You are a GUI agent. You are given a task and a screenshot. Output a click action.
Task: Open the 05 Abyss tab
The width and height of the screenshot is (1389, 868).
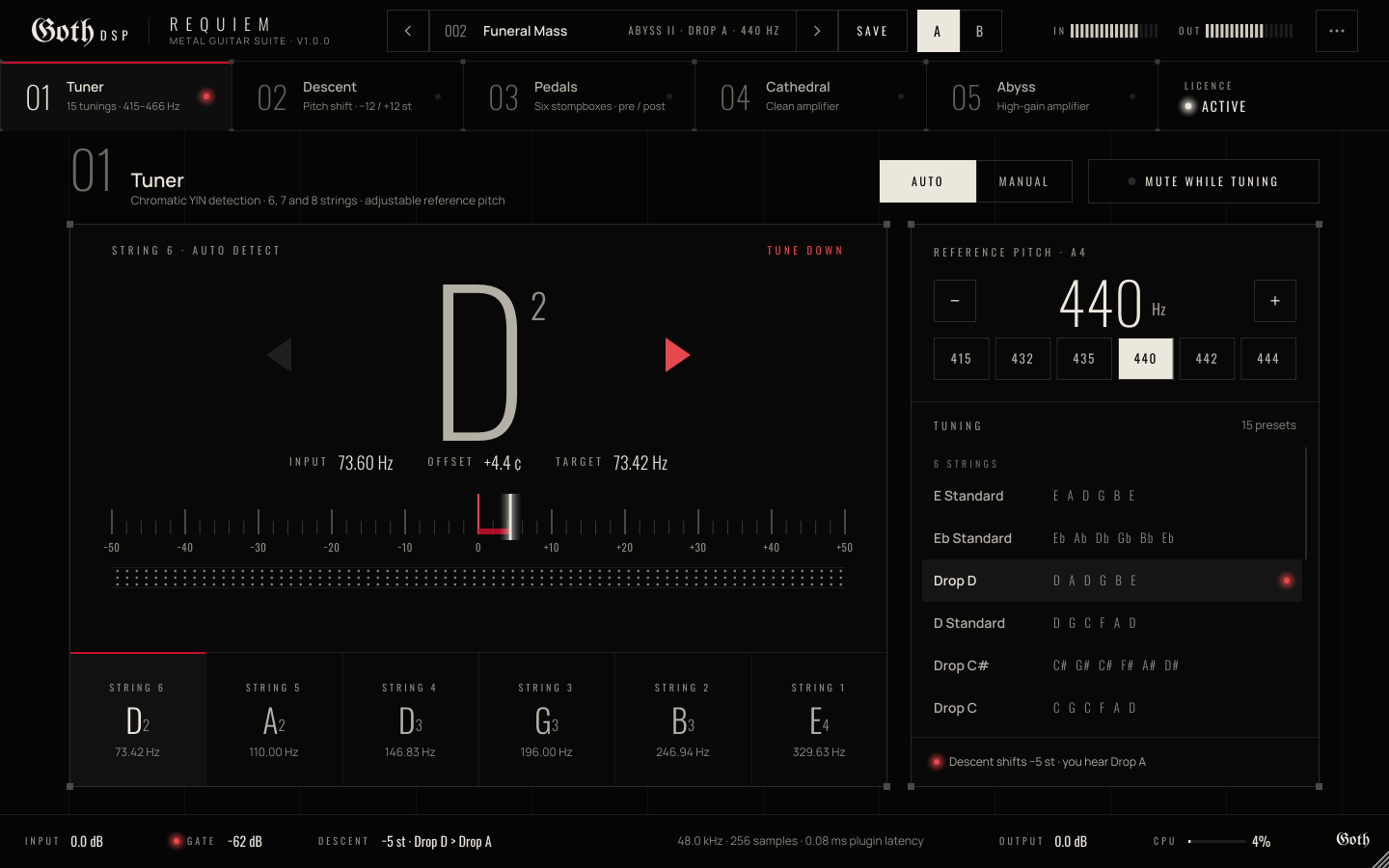click(x=1042, y=96)
